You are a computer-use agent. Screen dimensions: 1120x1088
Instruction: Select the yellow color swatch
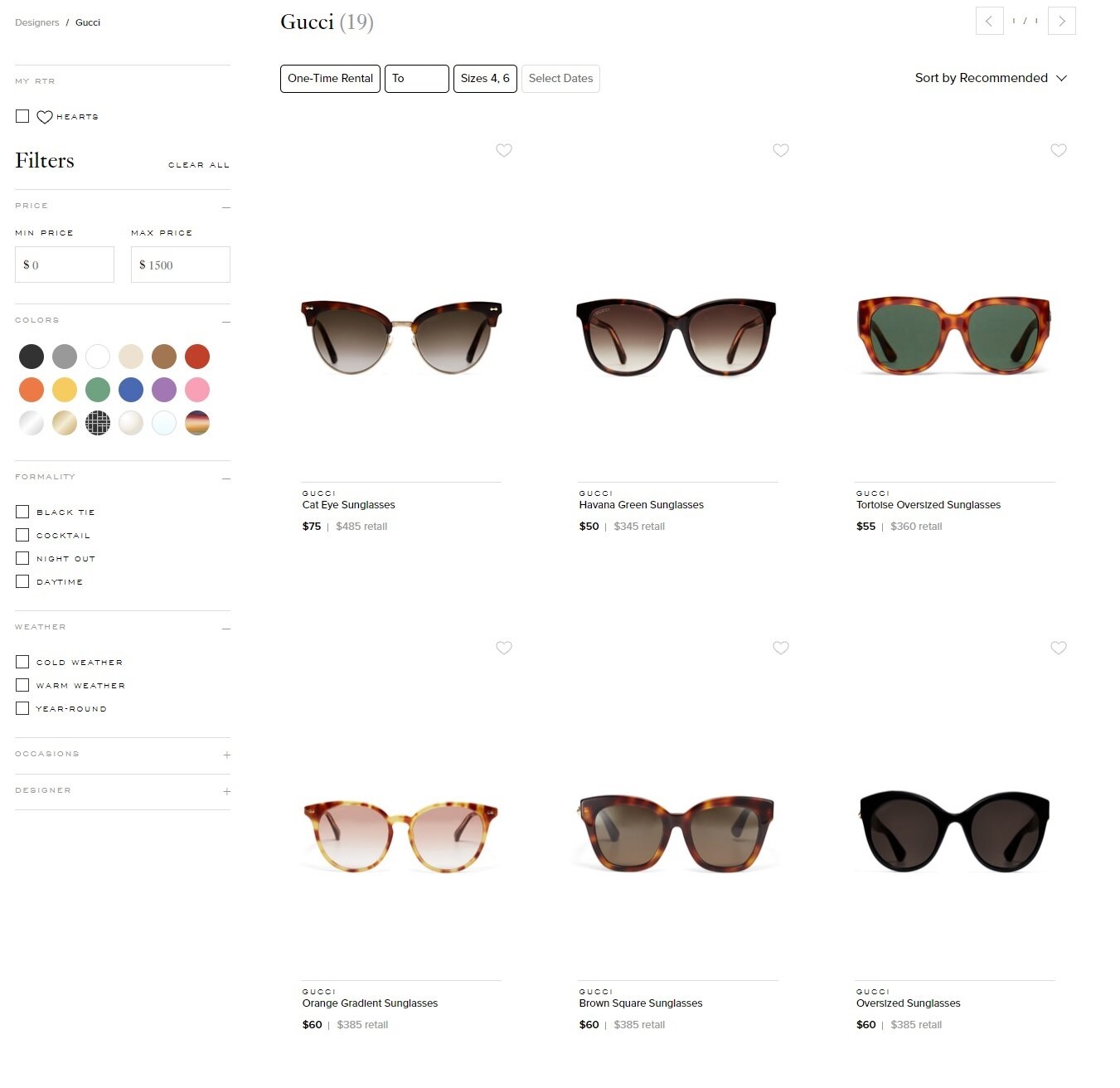click(65, 390)
